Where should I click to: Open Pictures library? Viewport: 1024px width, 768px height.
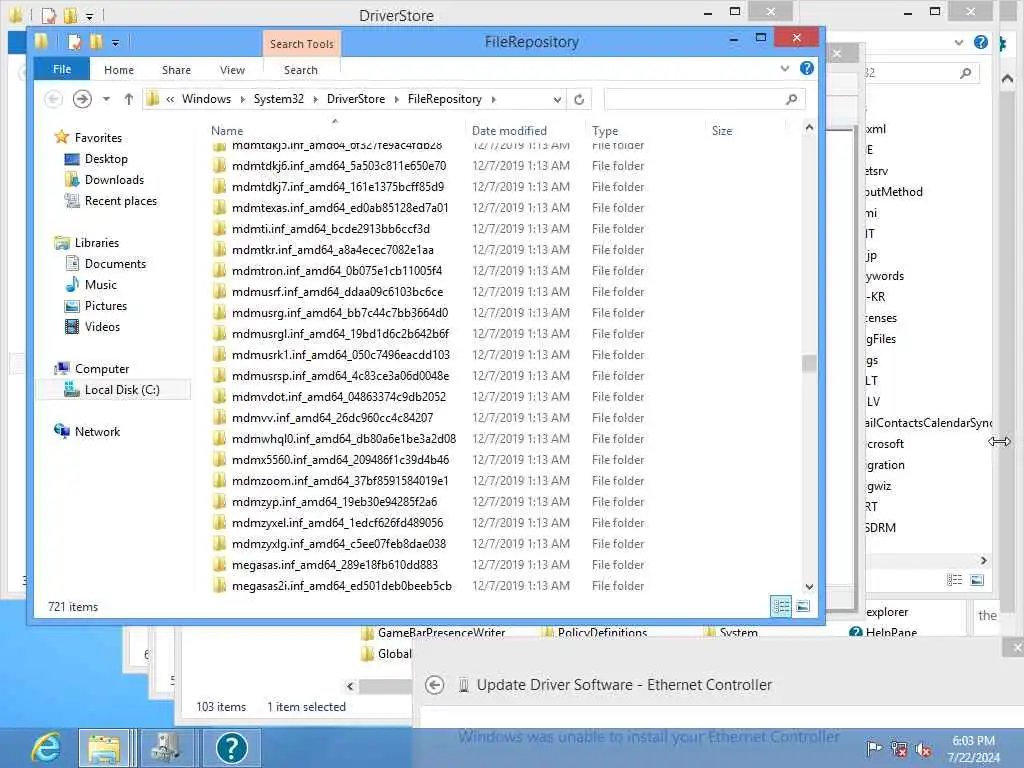pyautogui.click(x=105, y=306)
